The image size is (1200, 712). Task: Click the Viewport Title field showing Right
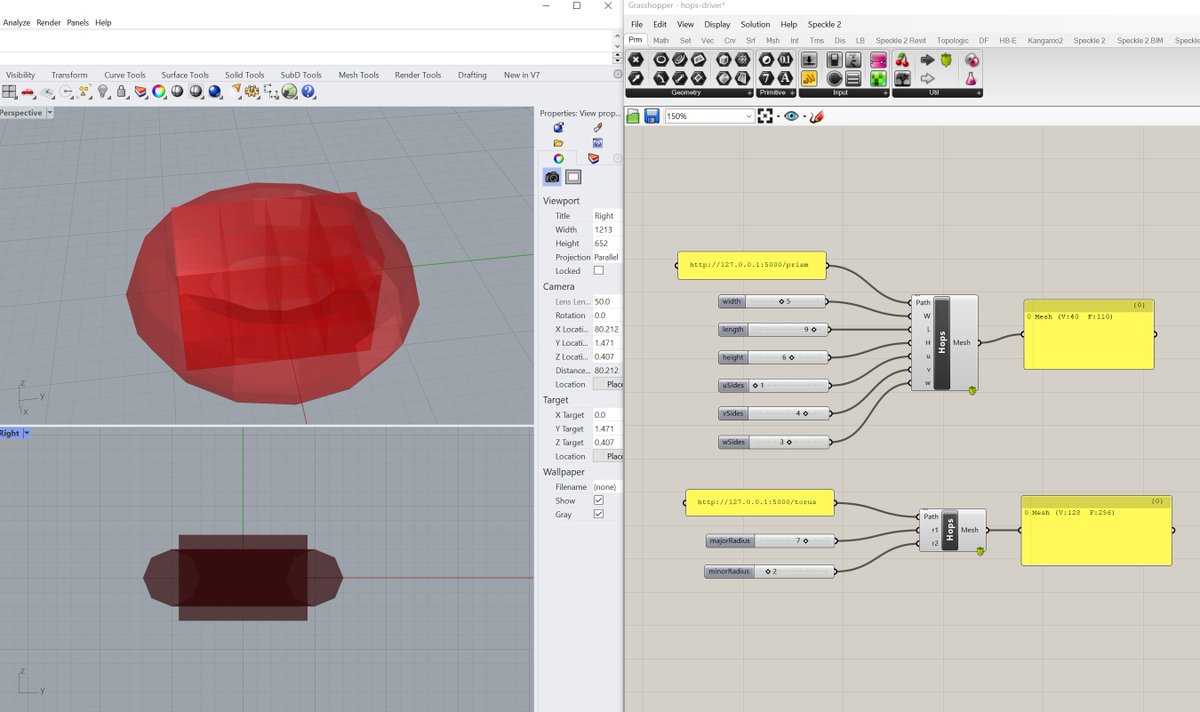[607, 215]
